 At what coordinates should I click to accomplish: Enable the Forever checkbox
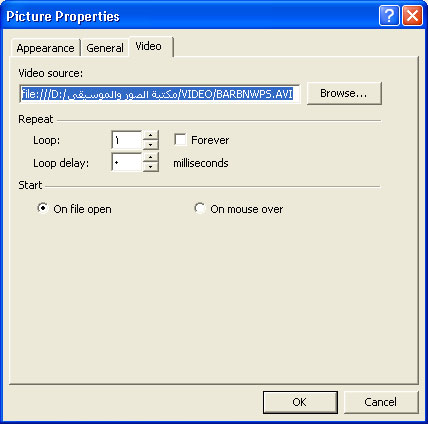pyautogui.click(x=180, y=140)
